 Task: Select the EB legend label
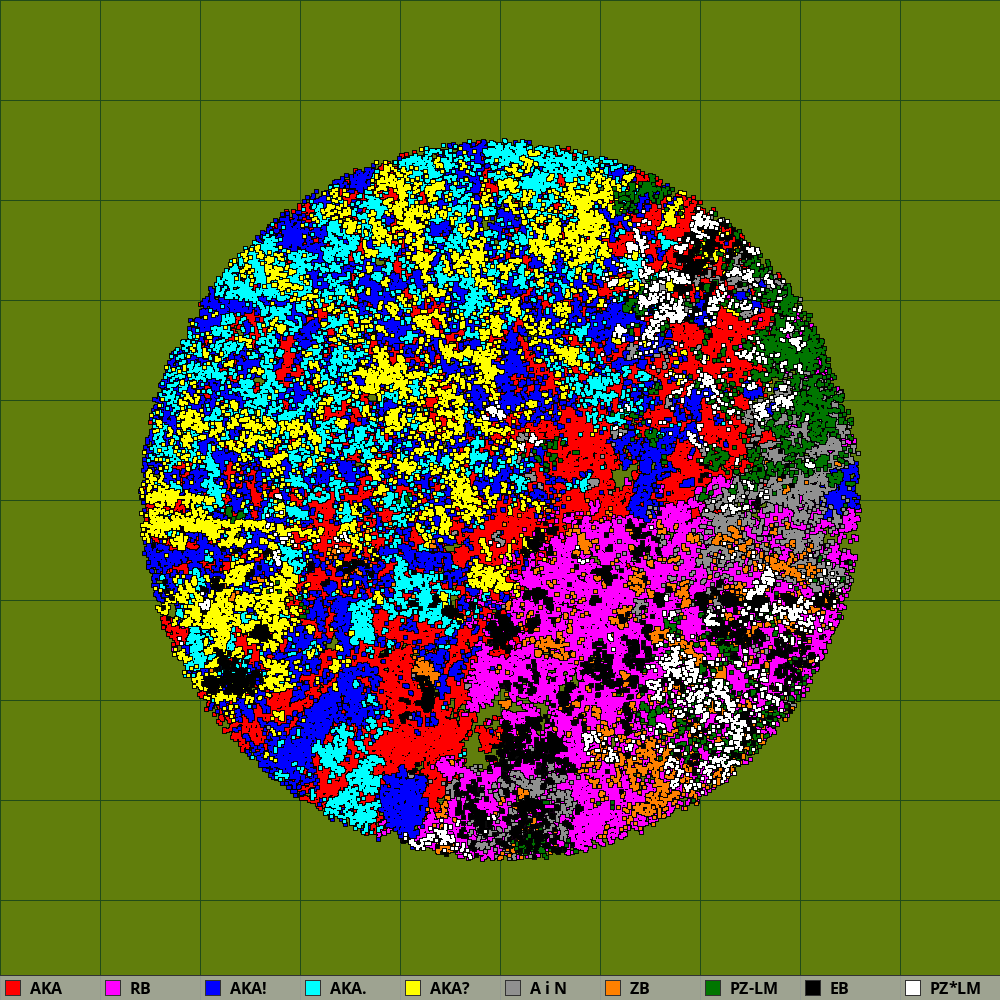pyautogui.click(x=839, y=989)
